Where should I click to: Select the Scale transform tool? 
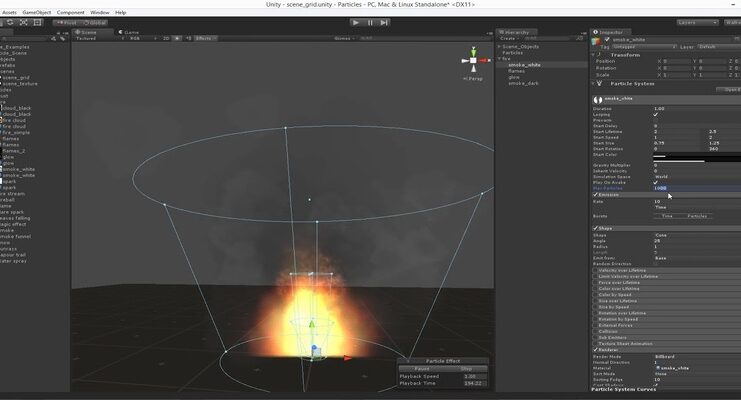click(24, 22)
